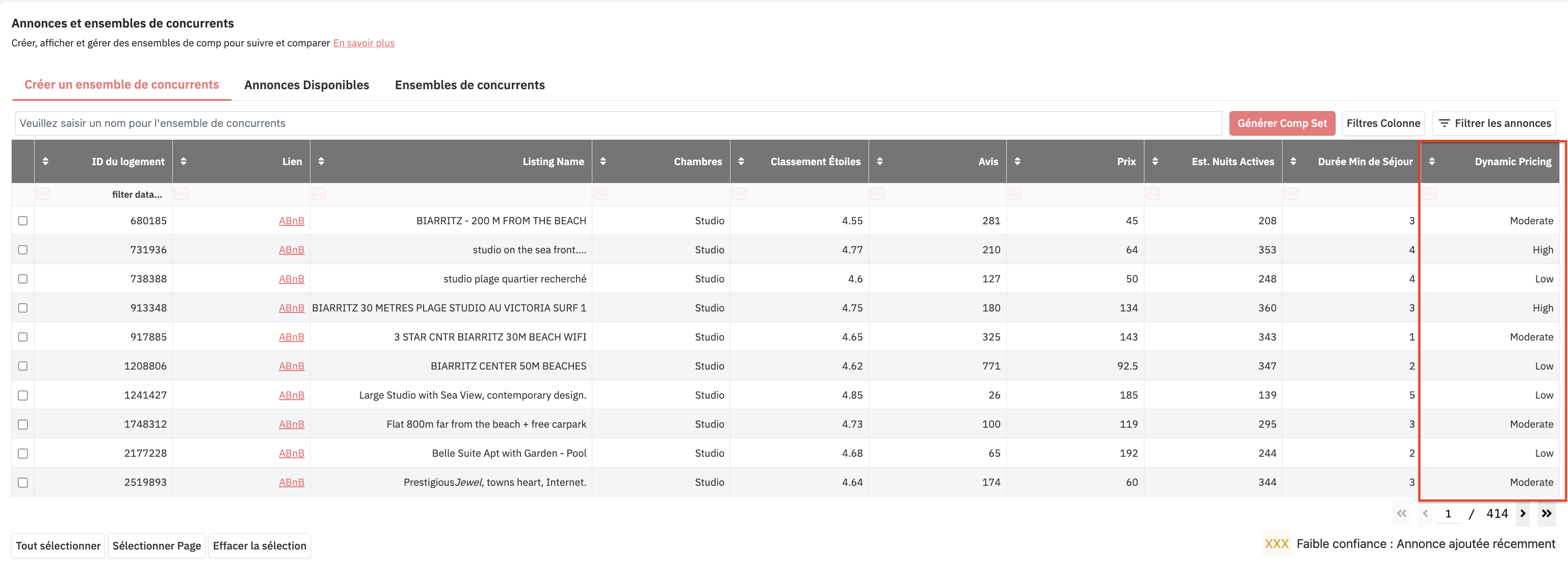Sort by Chambres column
1568x574 pixels.
pos(603,161)
